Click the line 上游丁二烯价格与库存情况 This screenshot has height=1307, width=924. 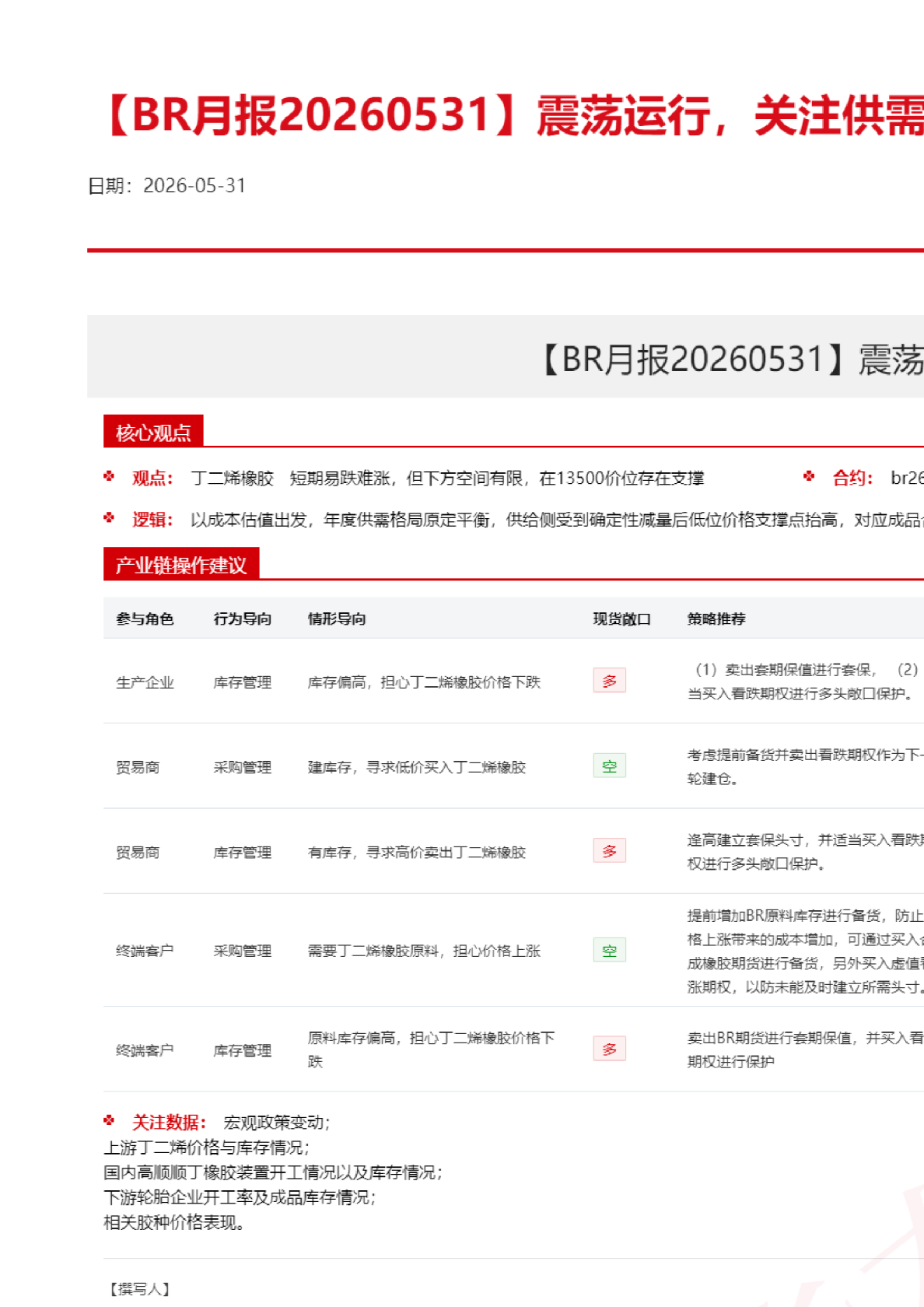click(206, 1148)
